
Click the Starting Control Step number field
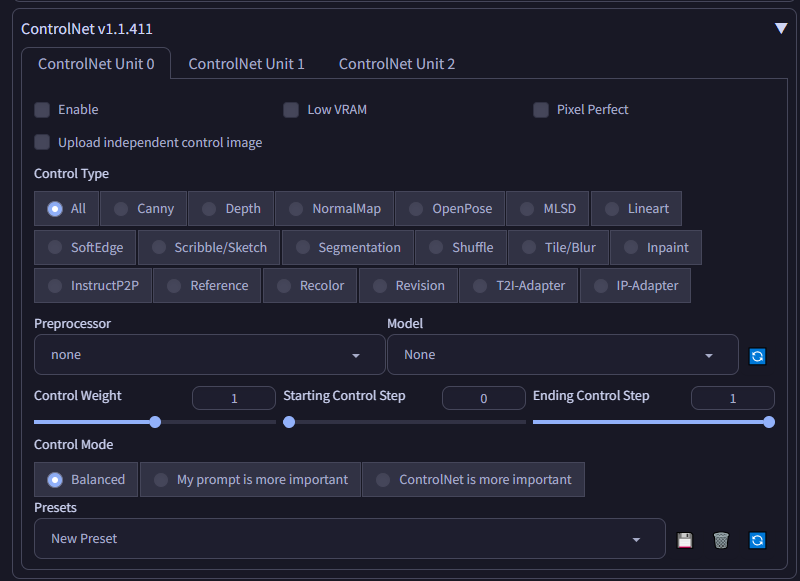click(x=483, y=398)
